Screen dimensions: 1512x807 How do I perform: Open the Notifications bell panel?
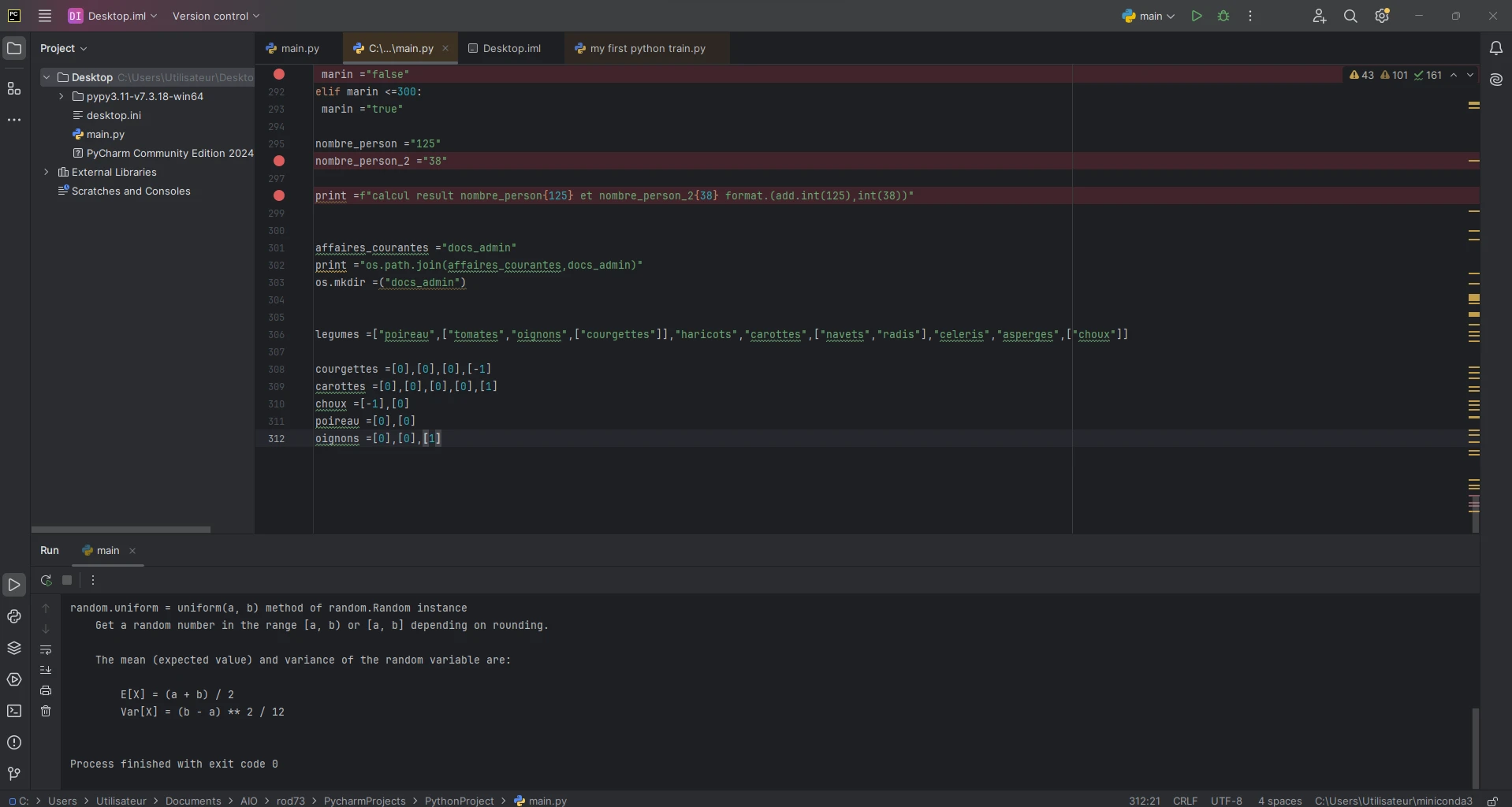(x=1495, y=49)
